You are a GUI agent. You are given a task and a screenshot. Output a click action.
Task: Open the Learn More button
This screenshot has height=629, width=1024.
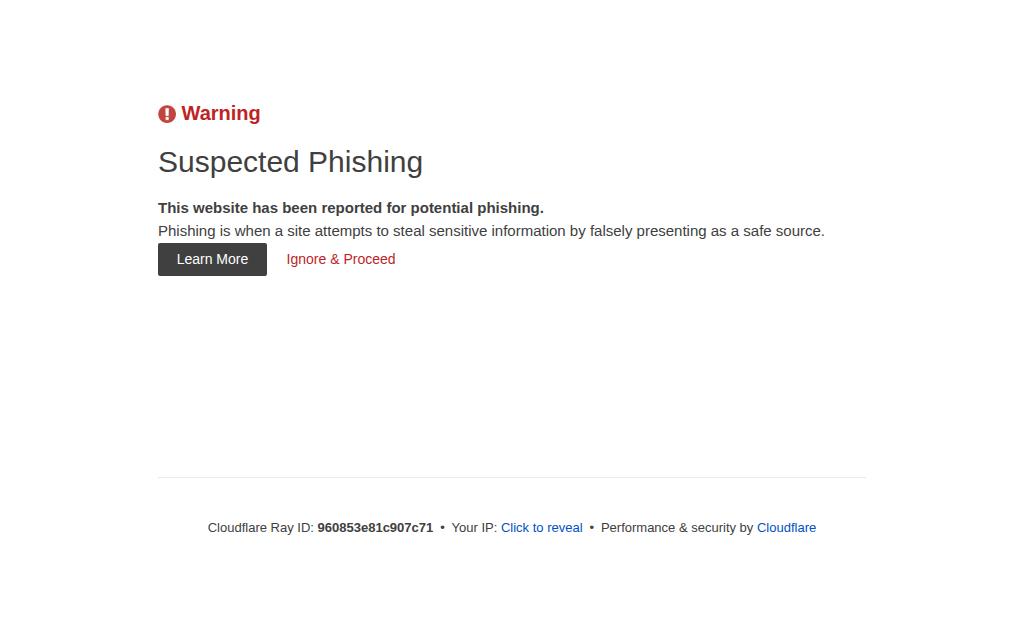coord(212,259)
